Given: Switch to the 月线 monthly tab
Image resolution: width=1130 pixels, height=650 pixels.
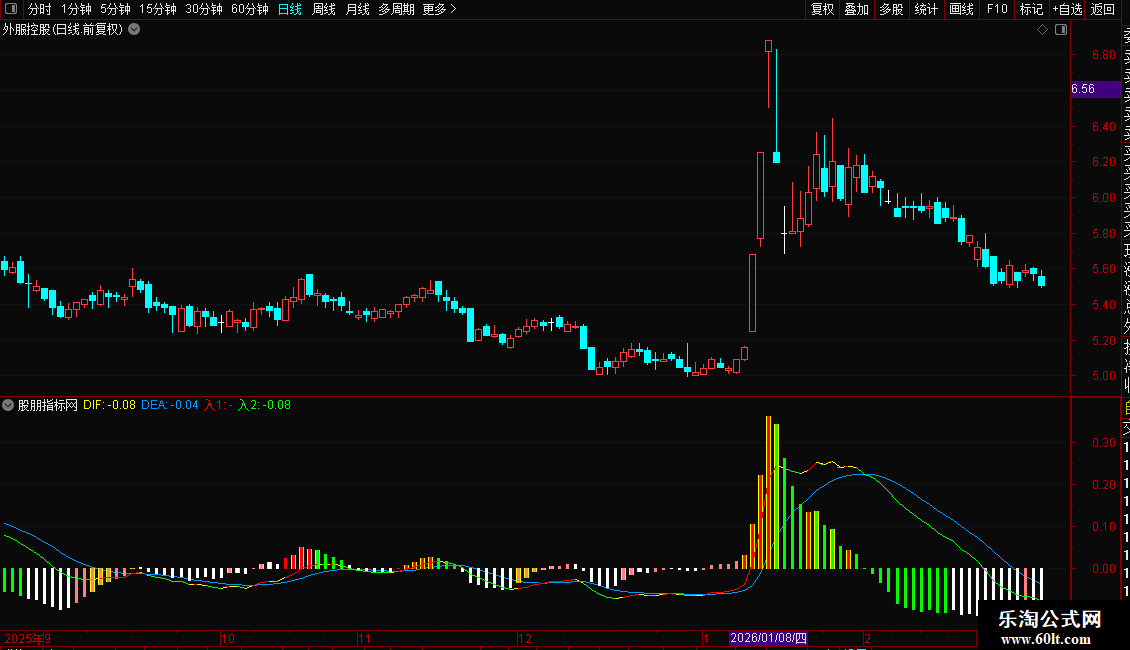Looking at the screenshot, I should click(x=357, y=9).
